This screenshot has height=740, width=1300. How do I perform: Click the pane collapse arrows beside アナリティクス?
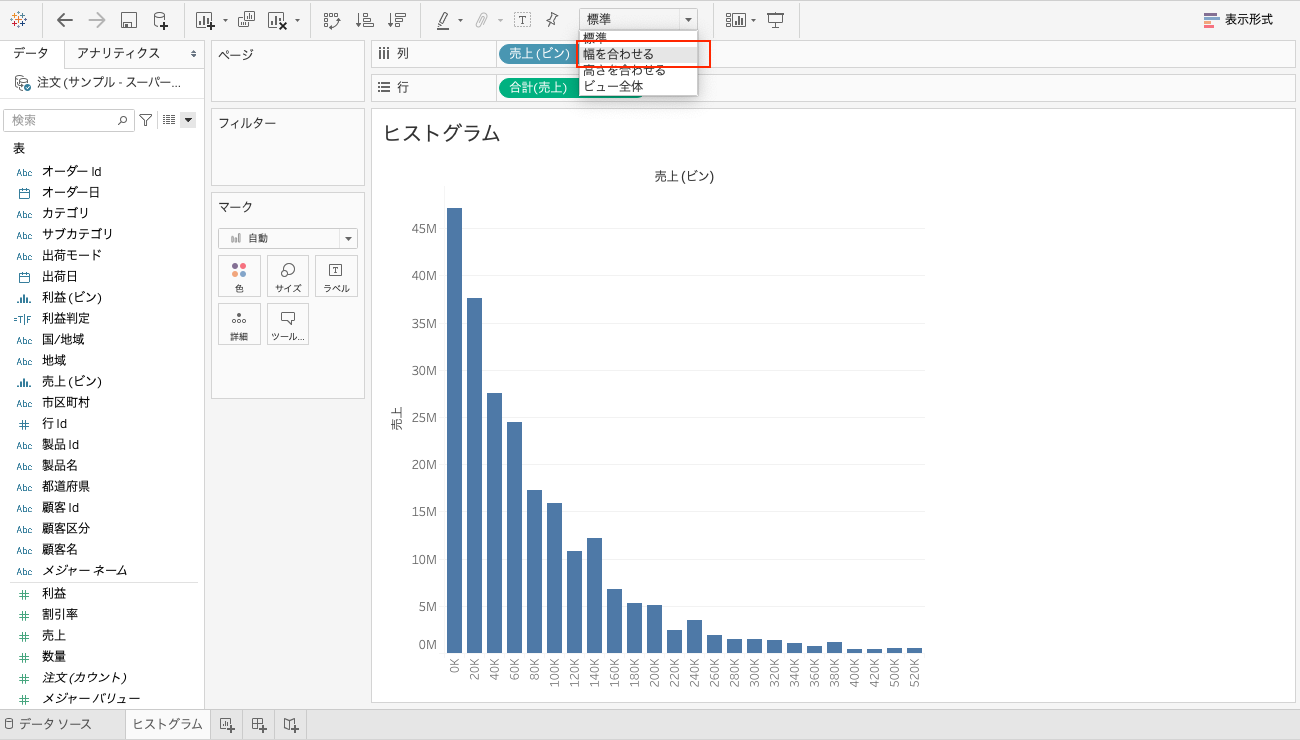click(x=193, y=53)
